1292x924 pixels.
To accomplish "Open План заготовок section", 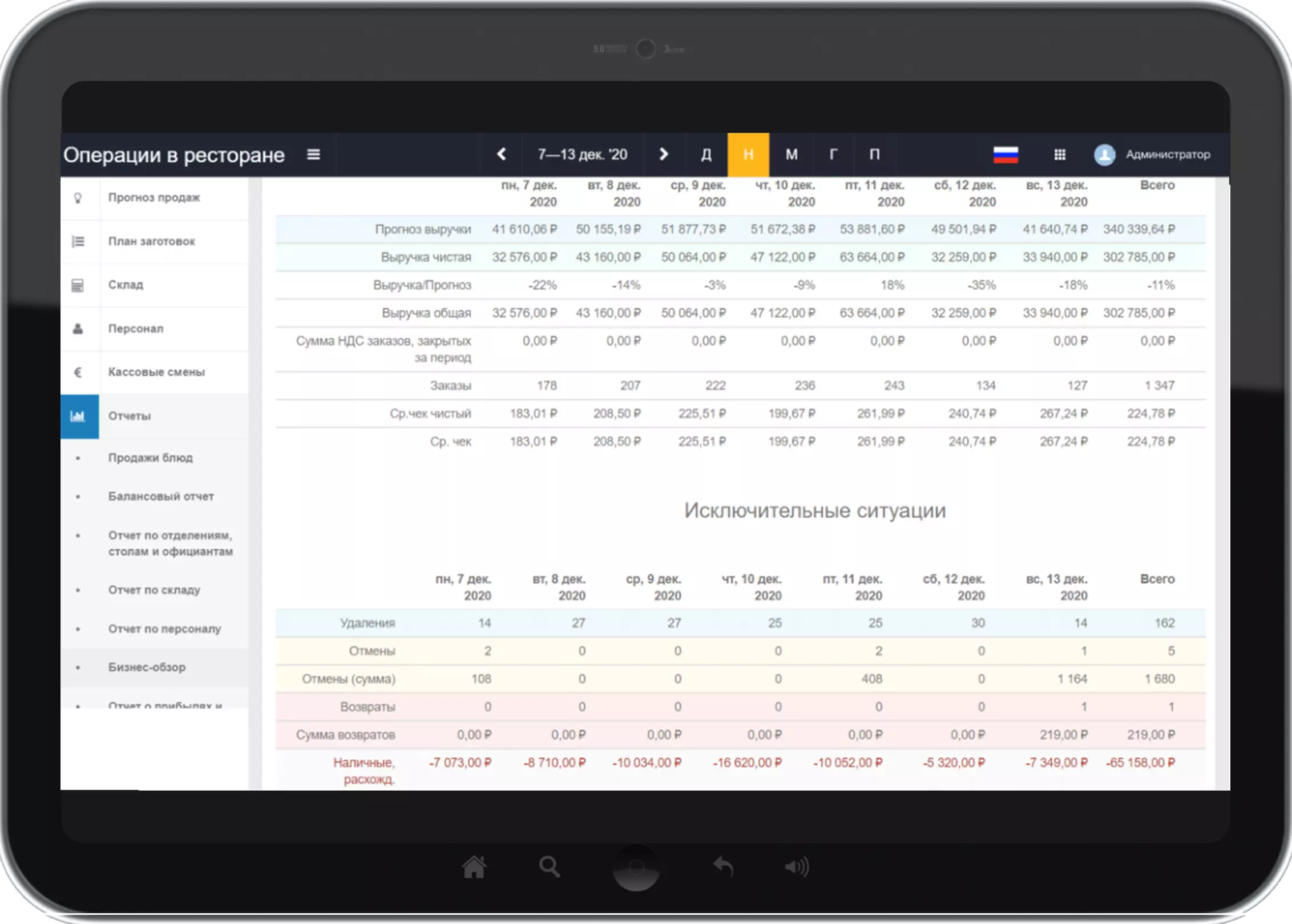I will tap(152, 241).
